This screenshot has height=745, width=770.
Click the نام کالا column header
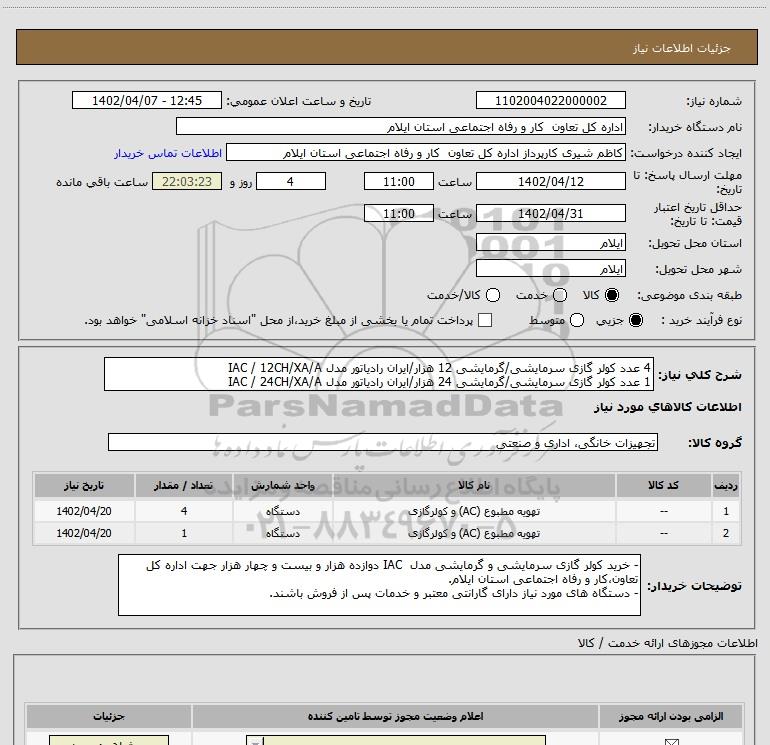(x=474, y=485)
